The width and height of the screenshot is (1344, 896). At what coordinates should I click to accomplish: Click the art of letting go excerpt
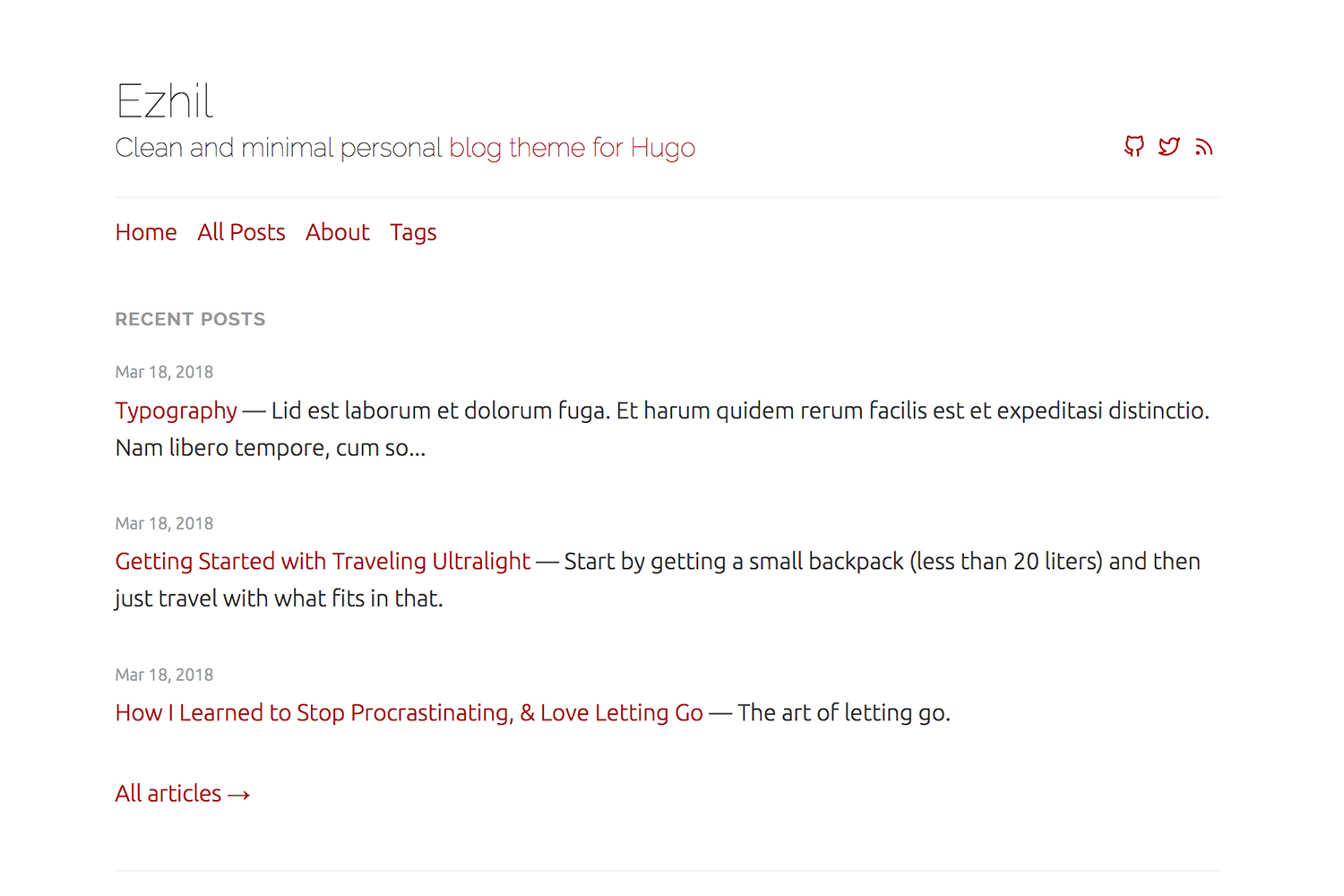(843, 712)
